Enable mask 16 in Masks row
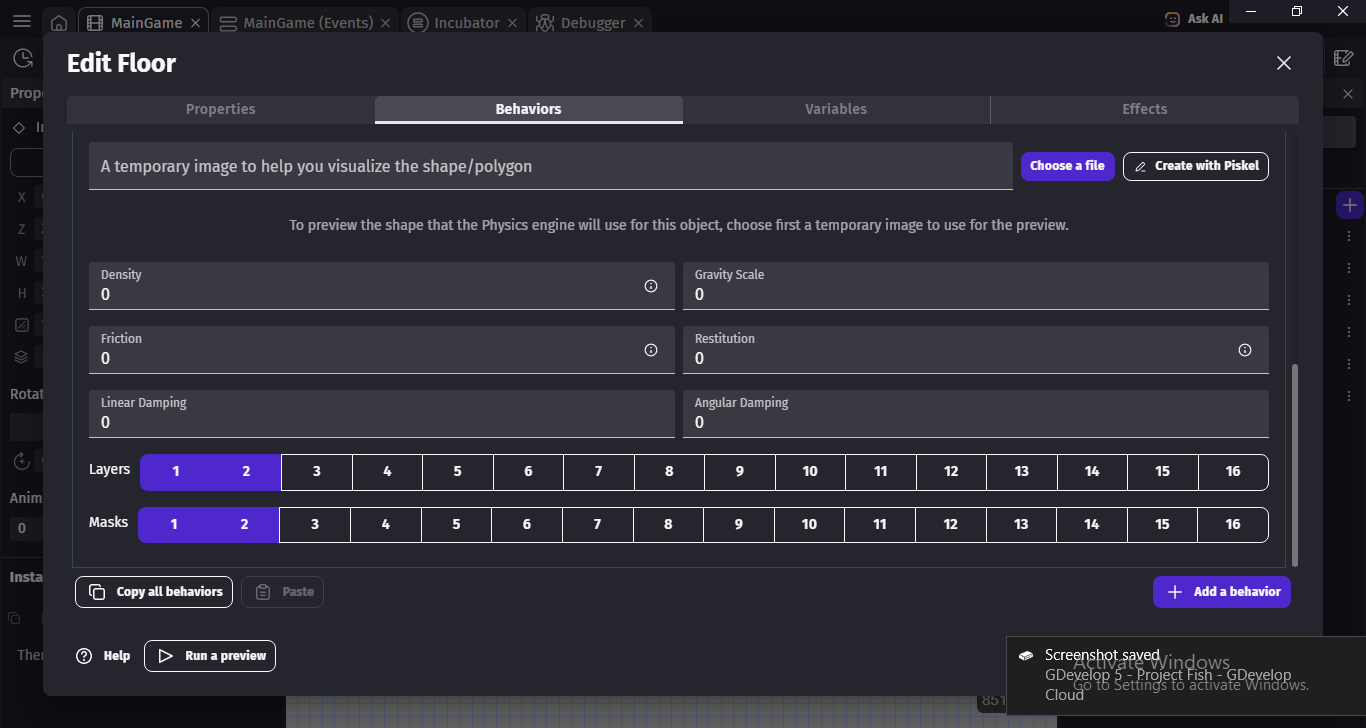 coord(1233,525)
